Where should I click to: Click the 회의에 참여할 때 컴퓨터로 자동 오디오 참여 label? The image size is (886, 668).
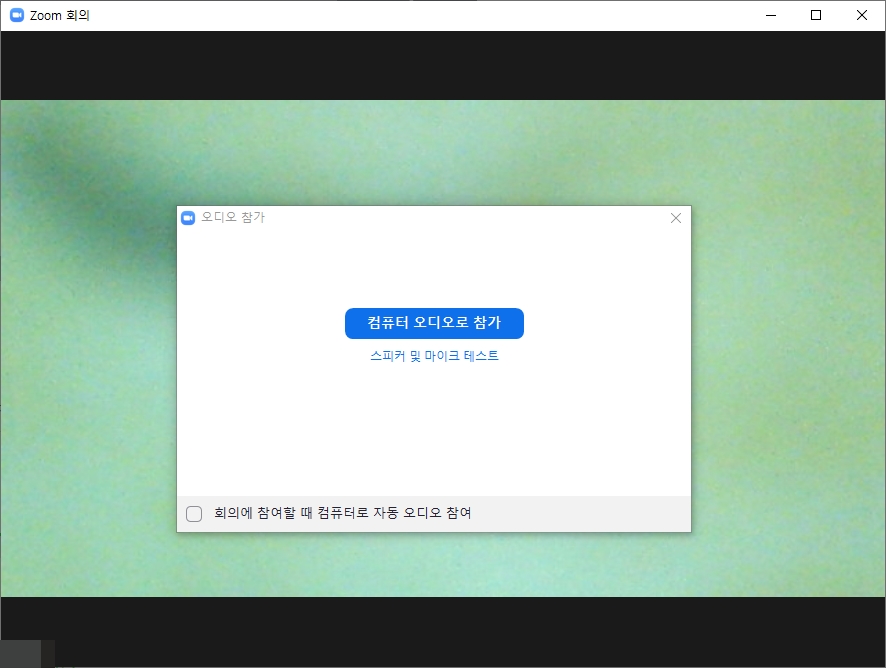pyautogui.click(x=342, y=513)
